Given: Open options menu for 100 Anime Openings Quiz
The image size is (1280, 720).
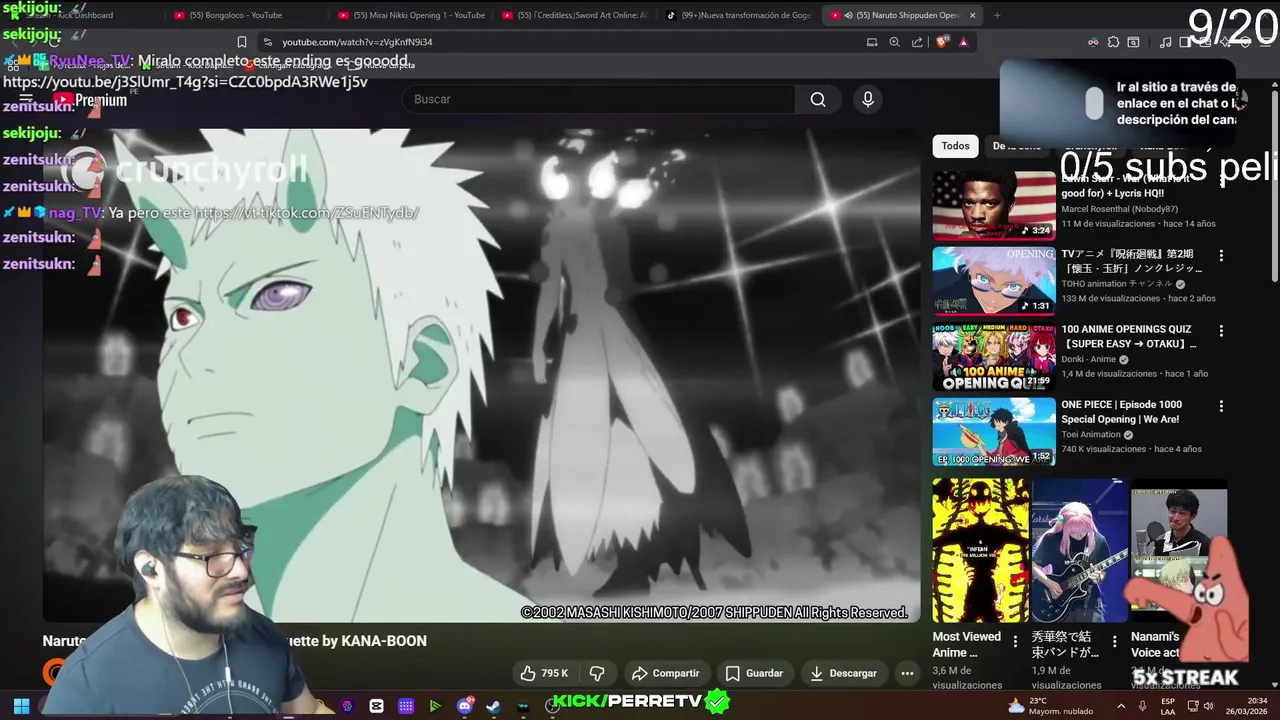Looking at the screenshot, I should pyautogui.click(x=1221, y=330).
